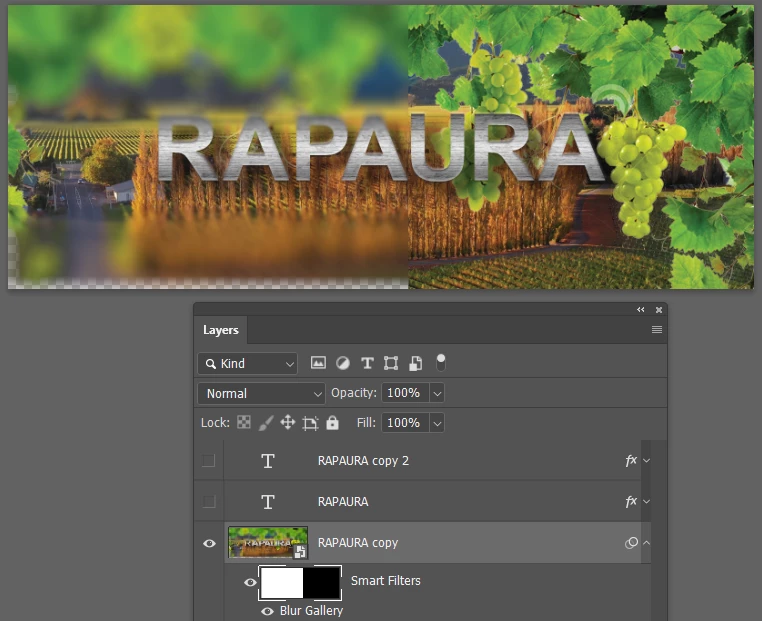The width and height of the screenshot is (762, 621).
Task: Hide the Blur Gallery filter
Action: pos(267,611)
